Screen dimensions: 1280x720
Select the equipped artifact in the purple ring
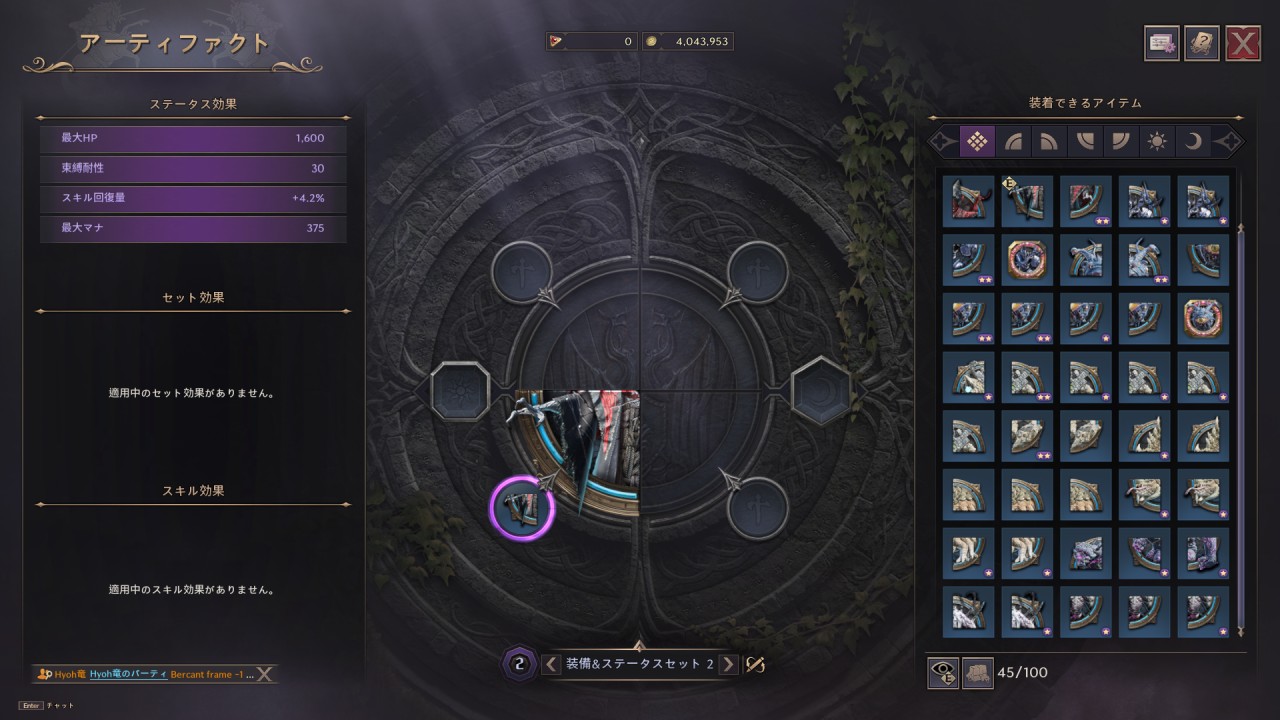pyautogui.click(x=521, y=509)
